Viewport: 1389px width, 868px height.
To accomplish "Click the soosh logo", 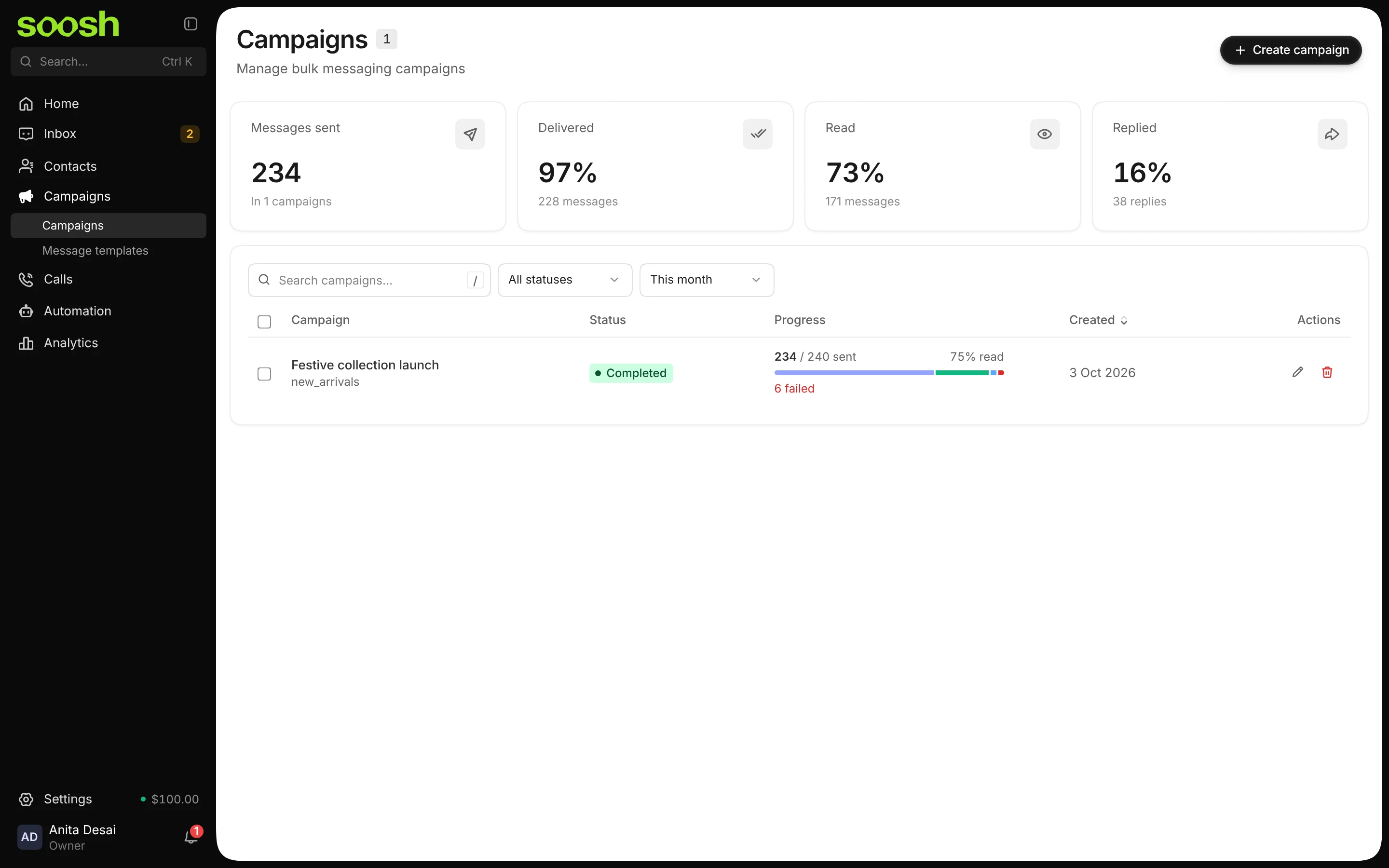I will pos(68,25).
